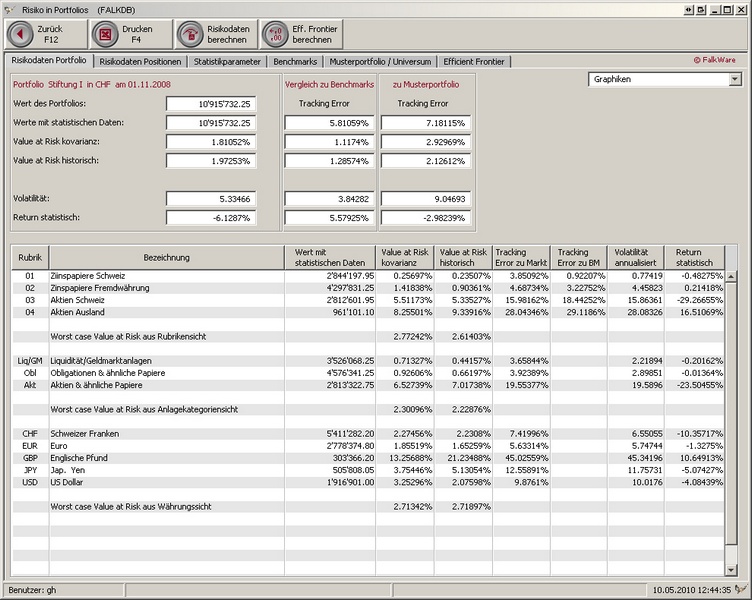Viewport: 752px width, 600px height.
Task: Click the Volatilität annualisiert column header
Action: (x=636, y=258)
